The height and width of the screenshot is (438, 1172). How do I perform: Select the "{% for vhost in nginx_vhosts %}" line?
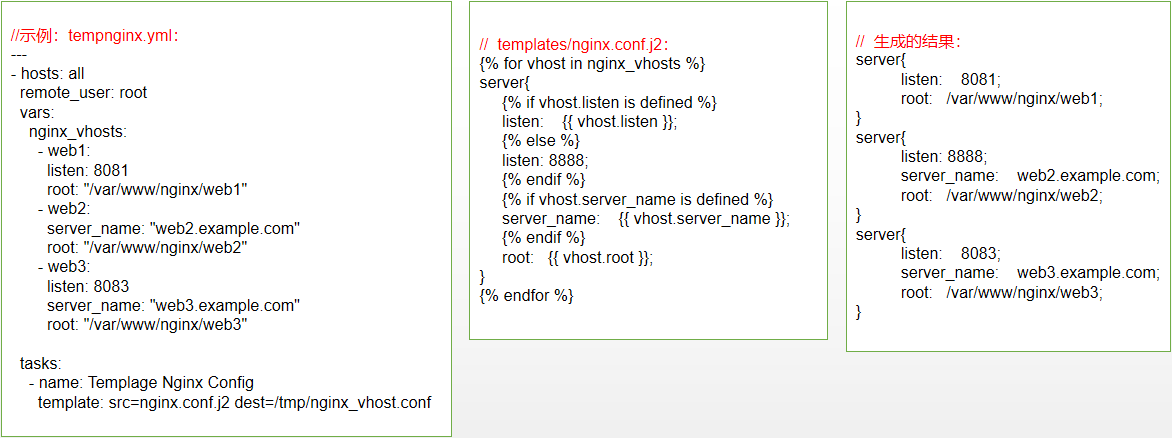coord(592,64)
